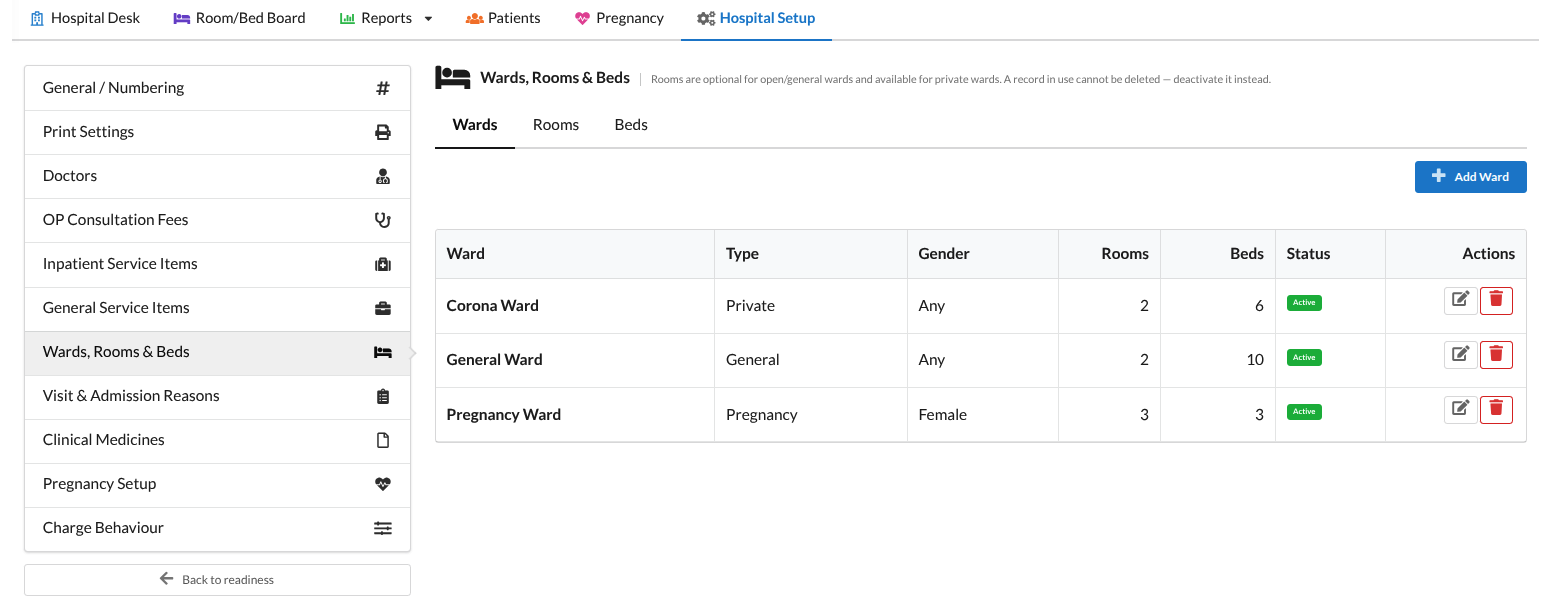
Task: Open the Doctors setup page
Action: pyautogui.click(x=217, y=176)
